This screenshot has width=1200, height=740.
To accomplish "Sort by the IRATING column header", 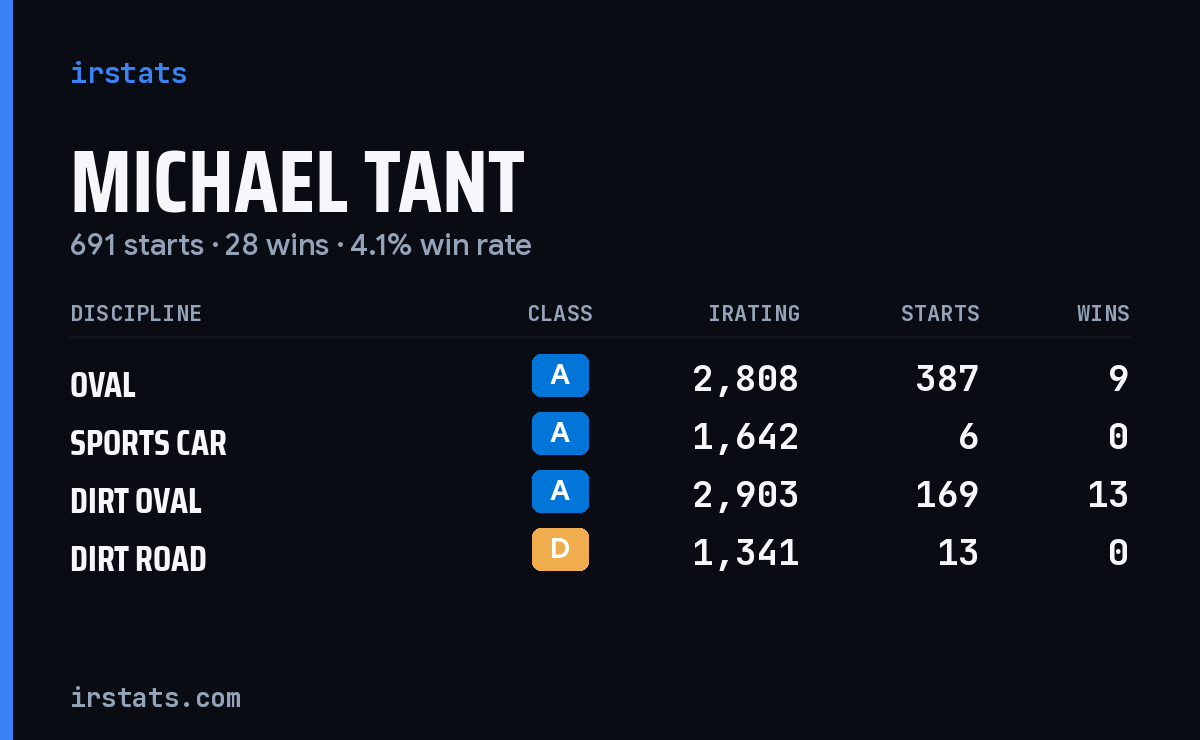I will [754, 313].
